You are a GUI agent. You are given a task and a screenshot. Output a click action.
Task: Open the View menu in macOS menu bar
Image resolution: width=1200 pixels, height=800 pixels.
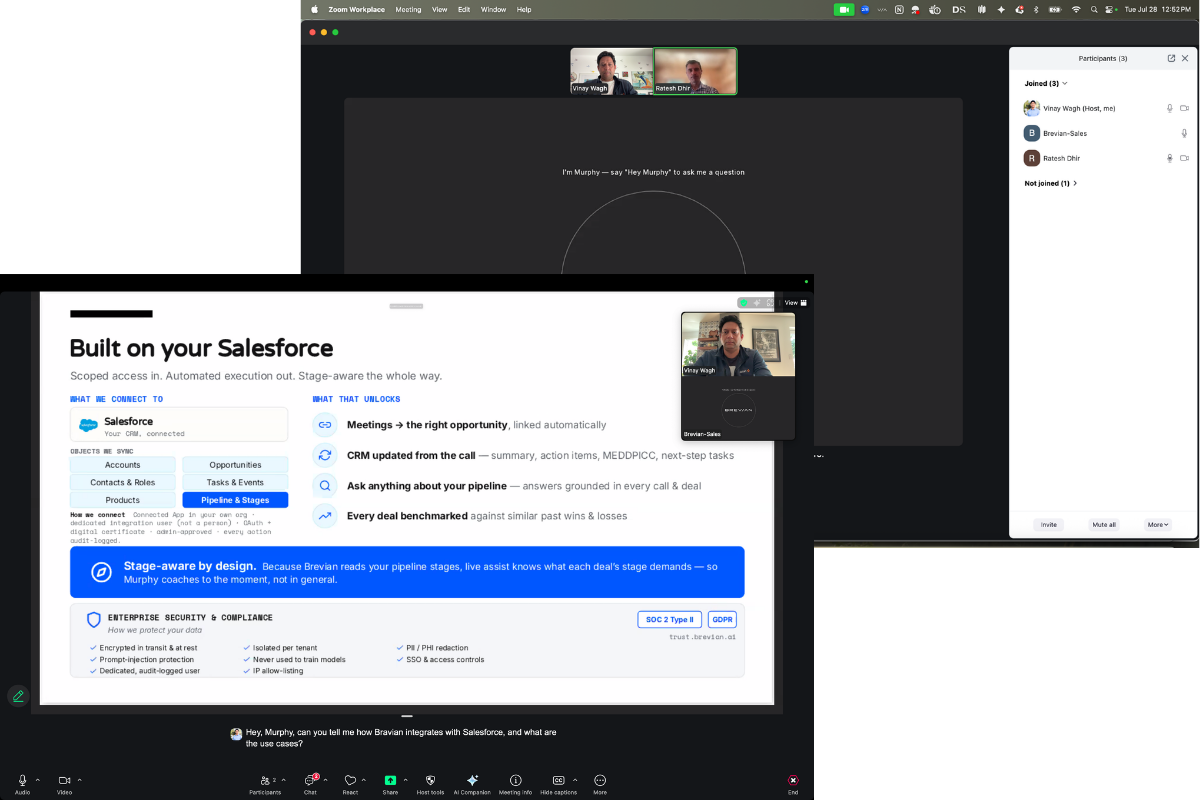click(x=439, y=9)
